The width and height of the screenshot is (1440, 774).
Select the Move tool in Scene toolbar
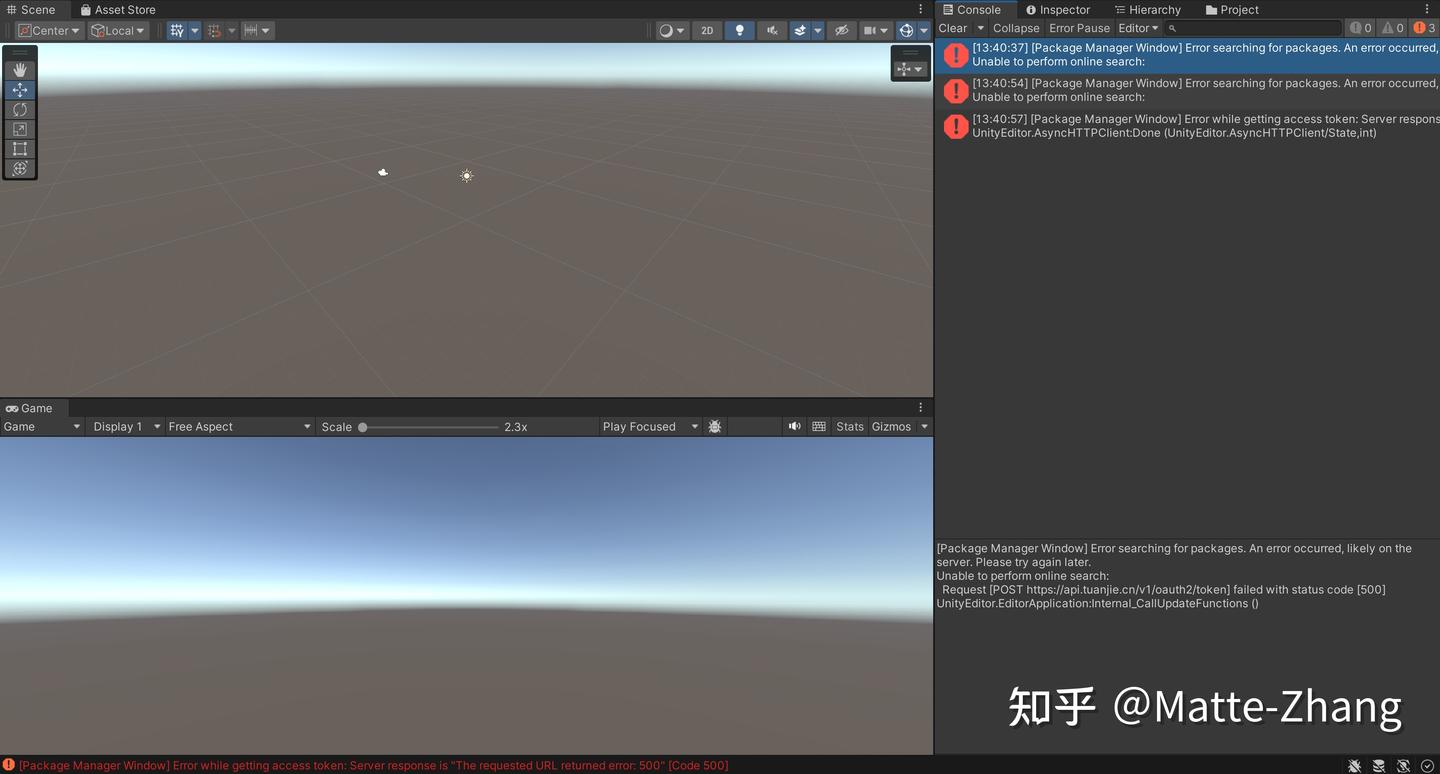coord(20,89)
